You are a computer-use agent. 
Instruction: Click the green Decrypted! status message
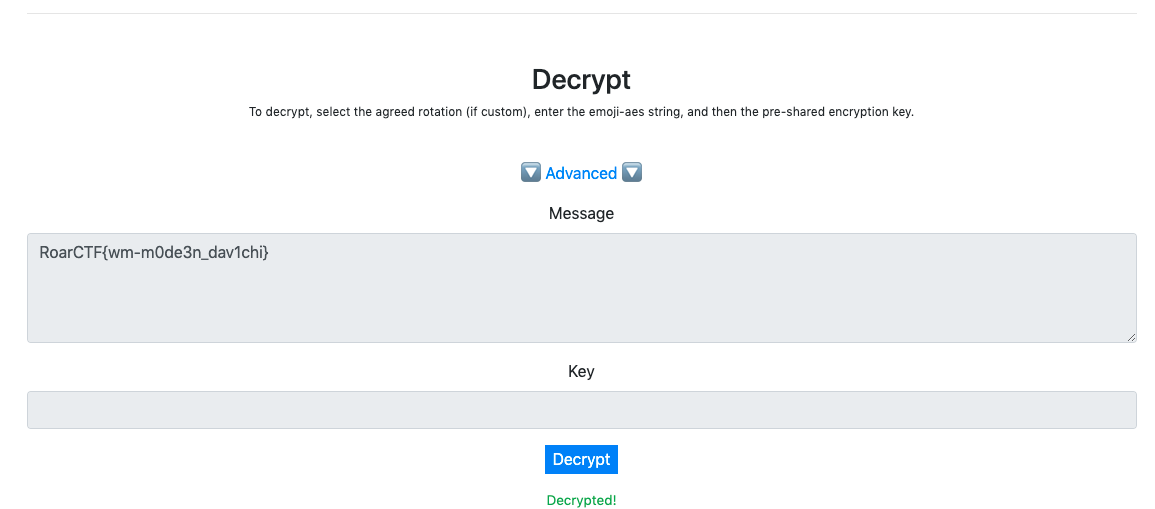coord(581,500)
